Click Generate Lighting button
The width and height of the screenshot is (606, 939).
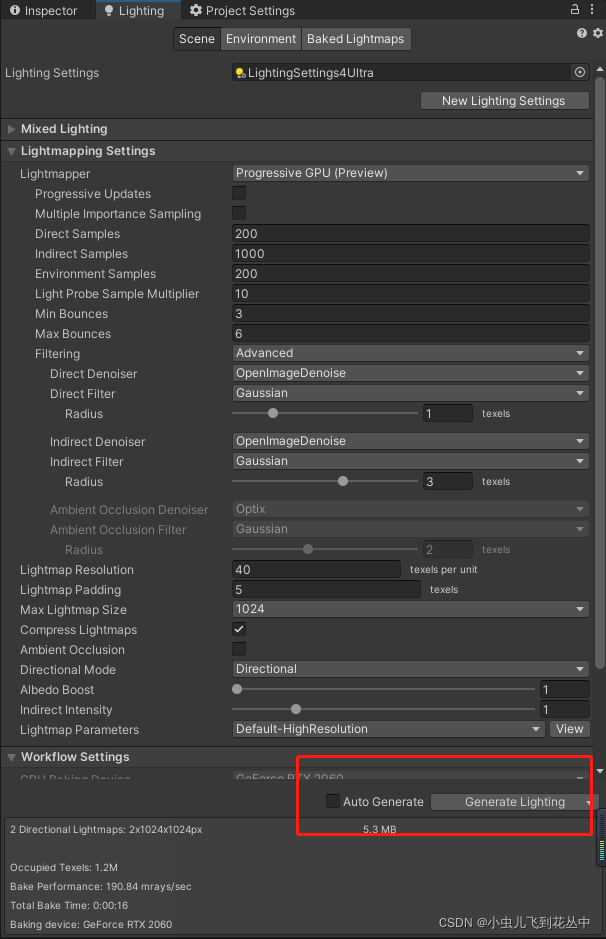click(509, 802)
